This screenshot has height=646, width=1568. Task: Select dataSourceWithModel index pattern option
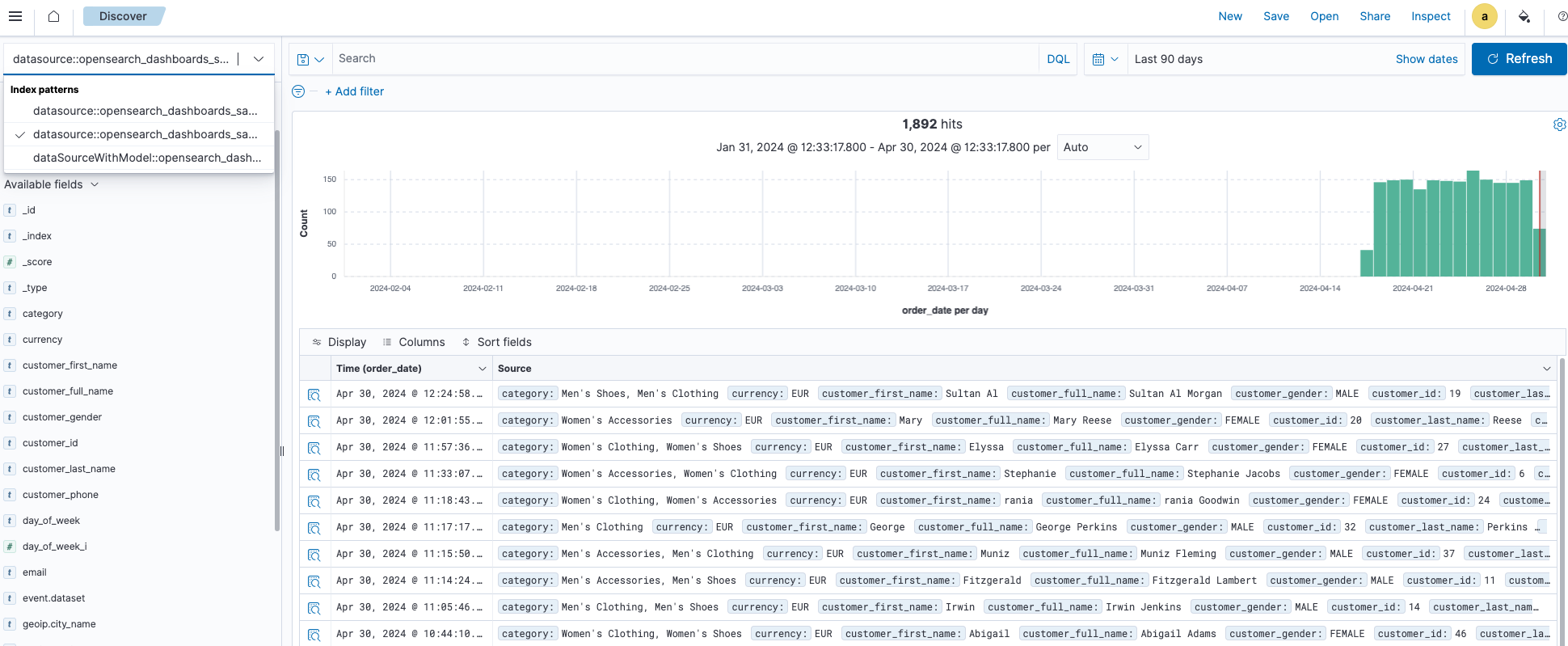[139, 158]
